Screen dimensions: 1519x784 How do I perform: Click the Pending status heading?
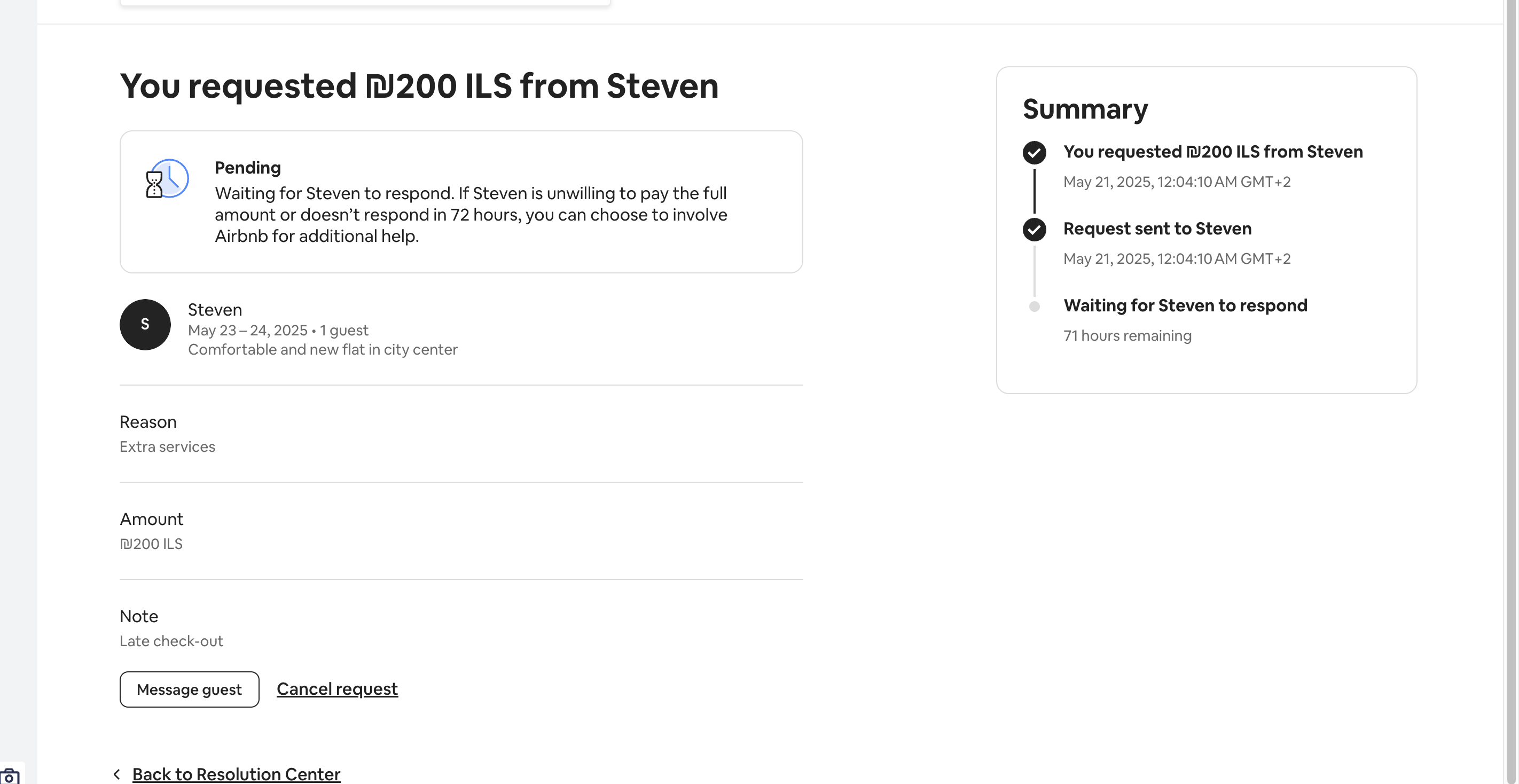(248, 167)
